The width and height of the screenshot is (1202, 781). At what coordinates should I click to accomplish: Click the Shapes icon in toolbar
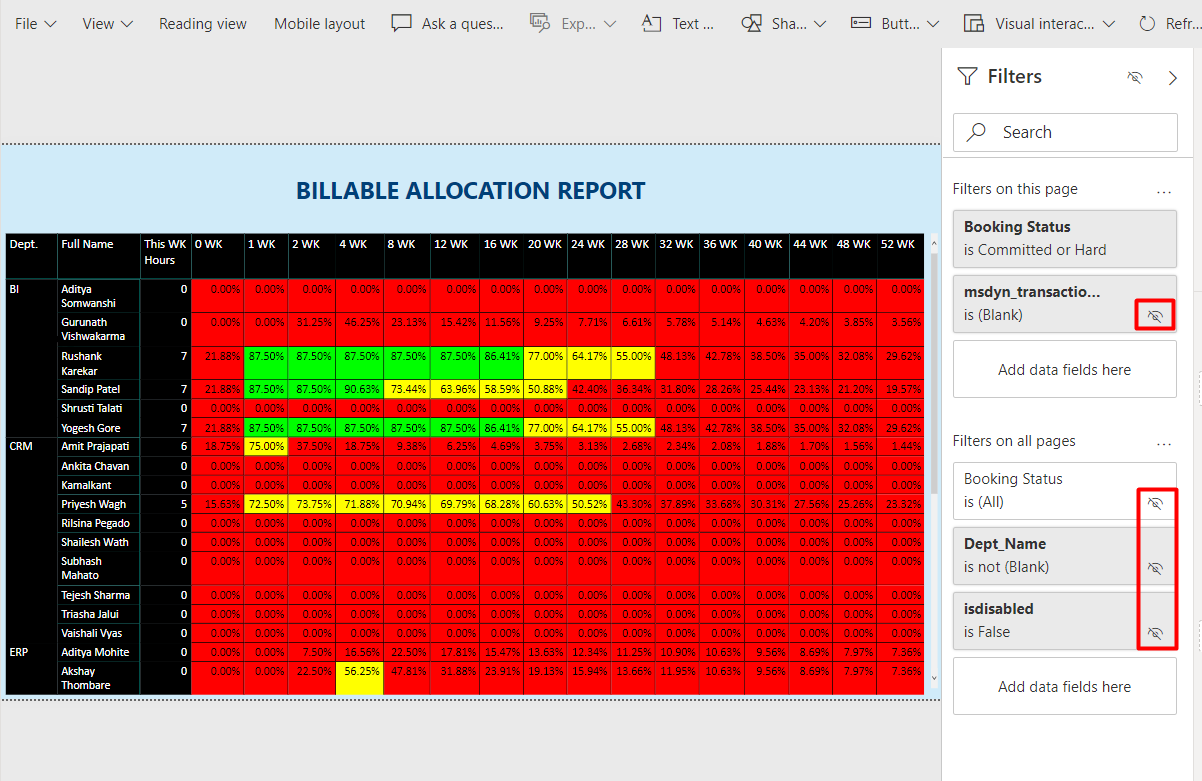coord(751,23)
